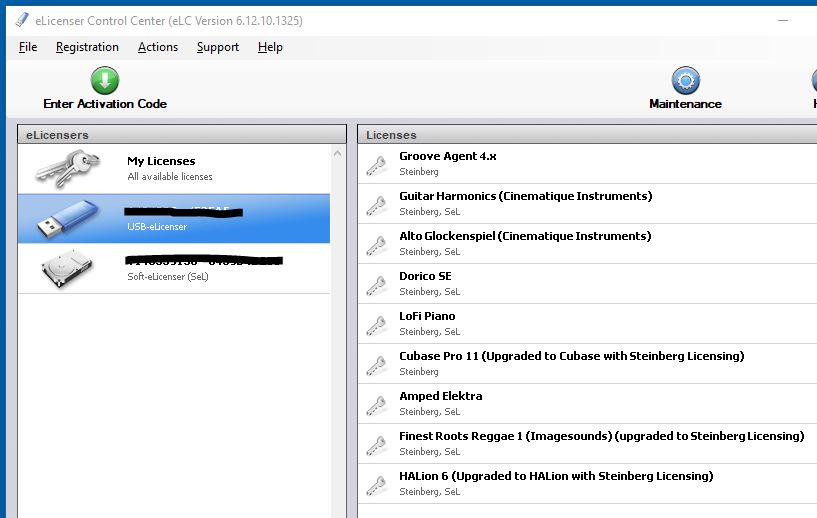Click key icon beside HALion 6
The image size is (817, 518).
(x=376, y=486)
